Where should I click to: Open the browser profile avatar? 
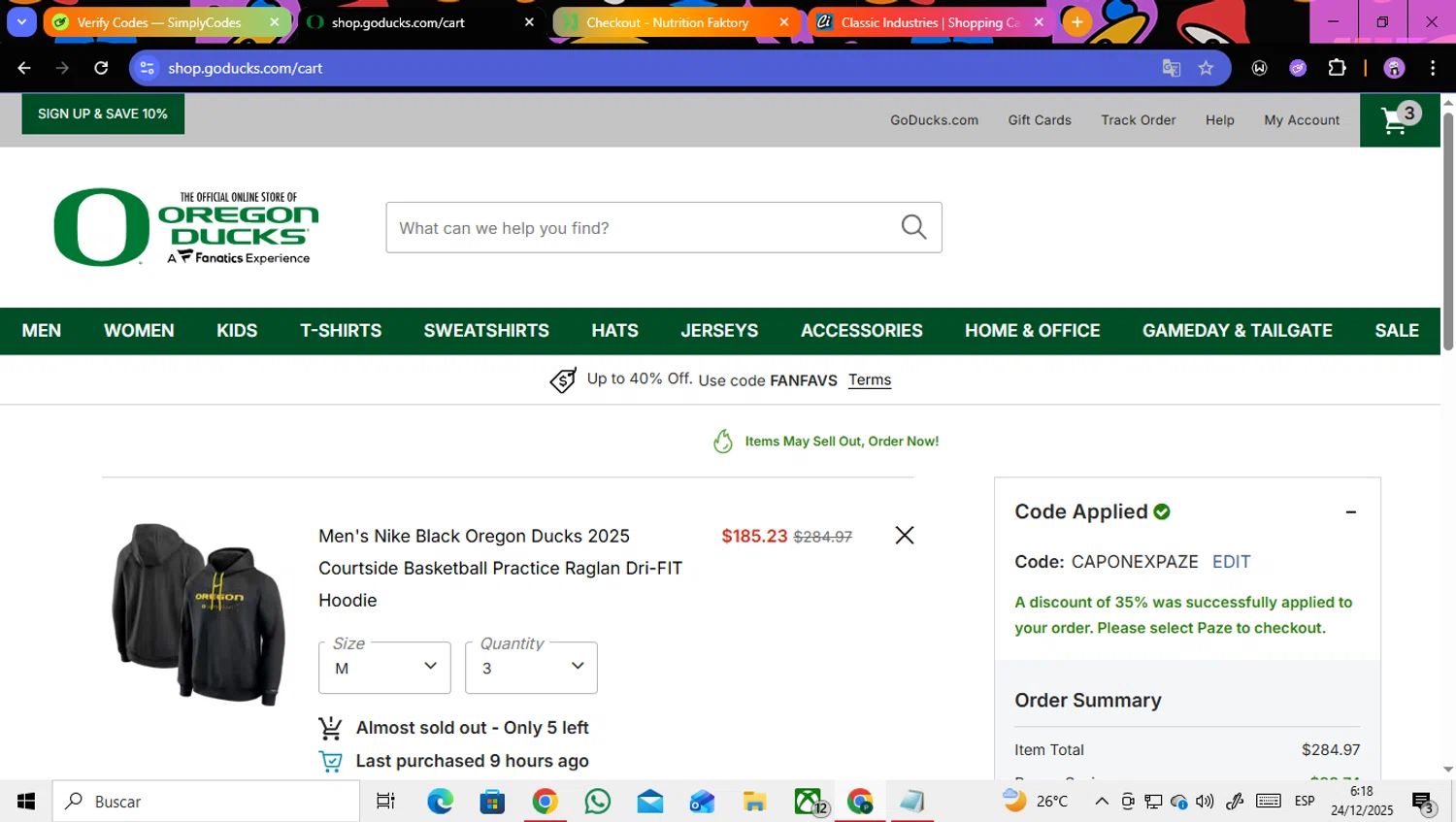(1394, 68)
